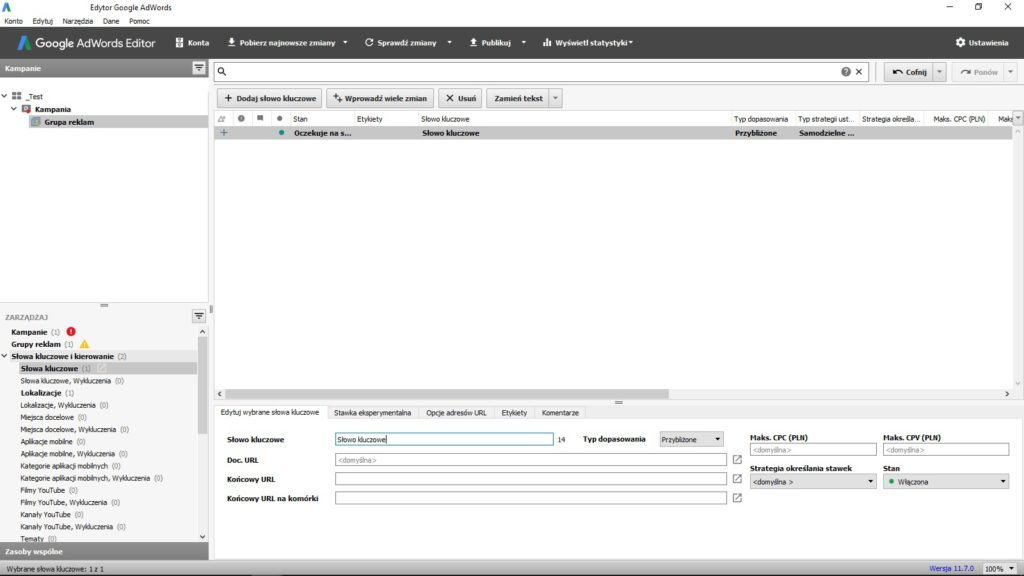Open Ustawienia settings gear
The image size is (1024, 576).
click(x=982, y=42)
